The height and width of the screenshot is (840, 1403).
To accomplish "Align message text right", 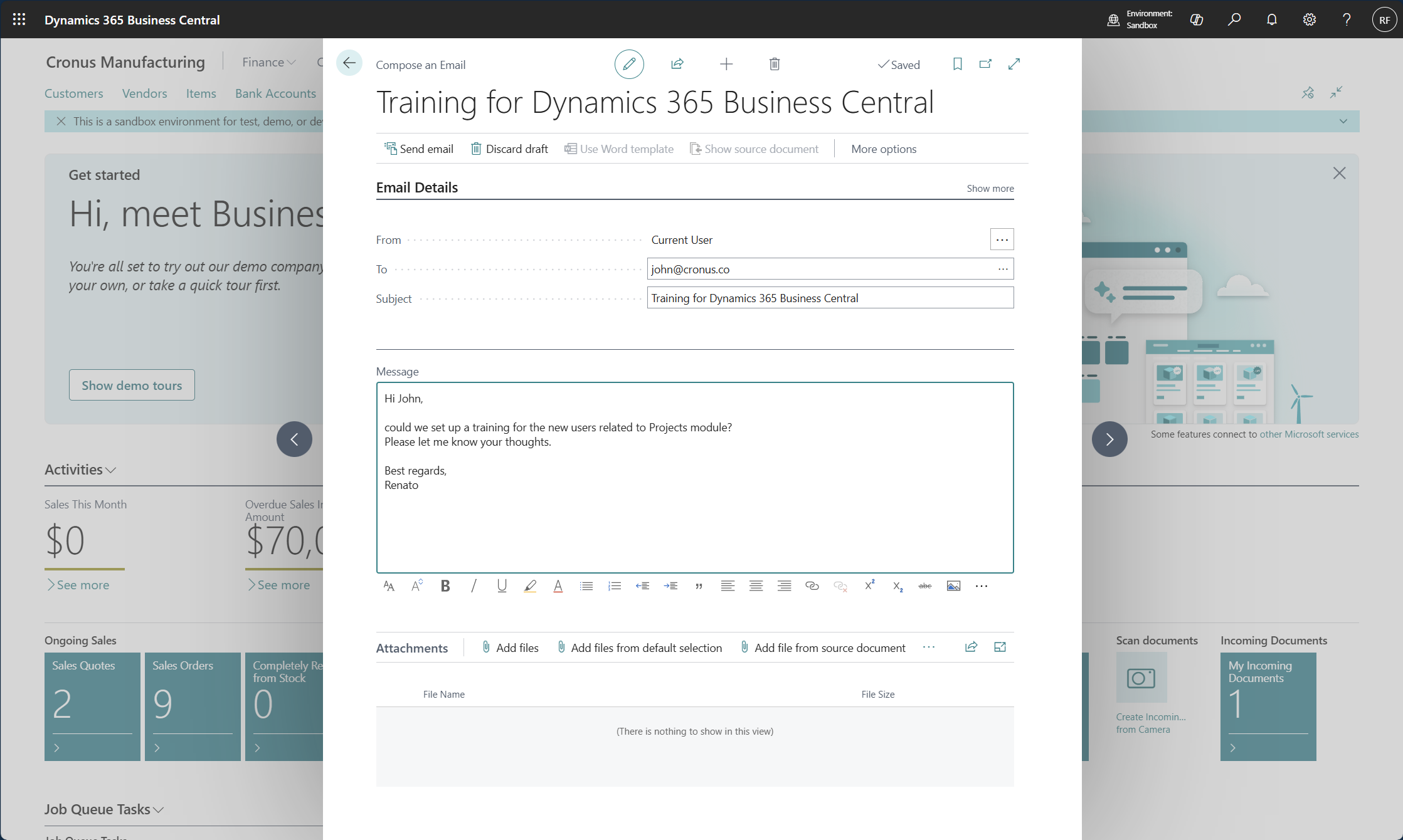I will pos(784,586).
